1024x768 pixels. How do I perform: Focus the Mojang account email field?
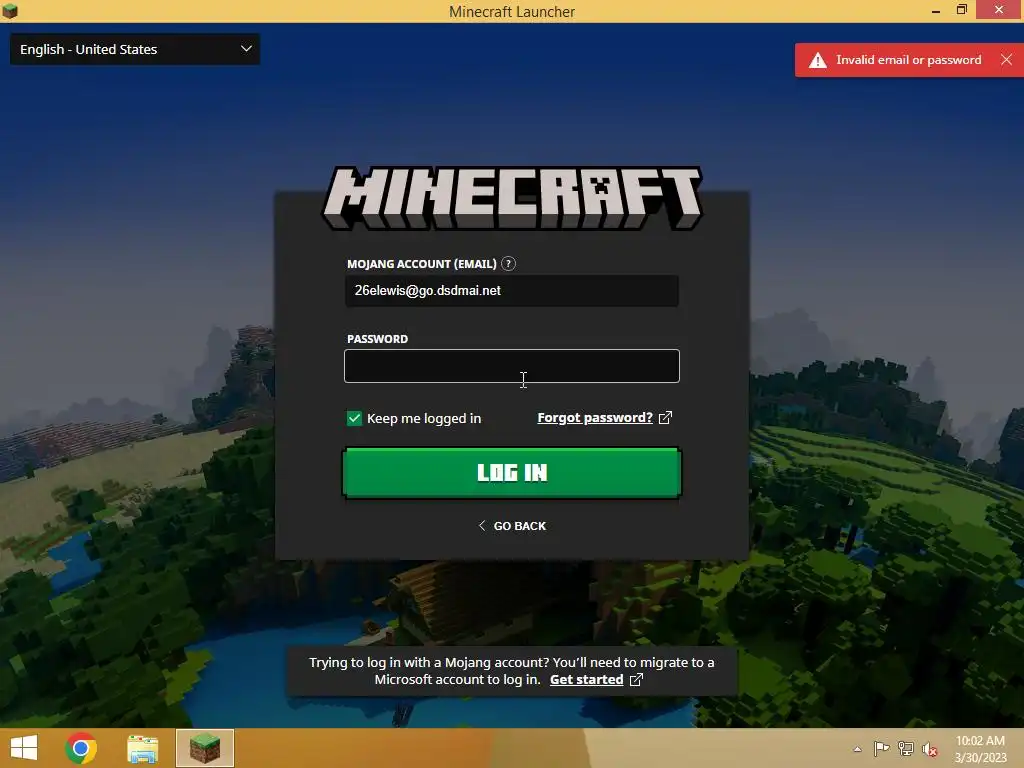click(512, 291)
